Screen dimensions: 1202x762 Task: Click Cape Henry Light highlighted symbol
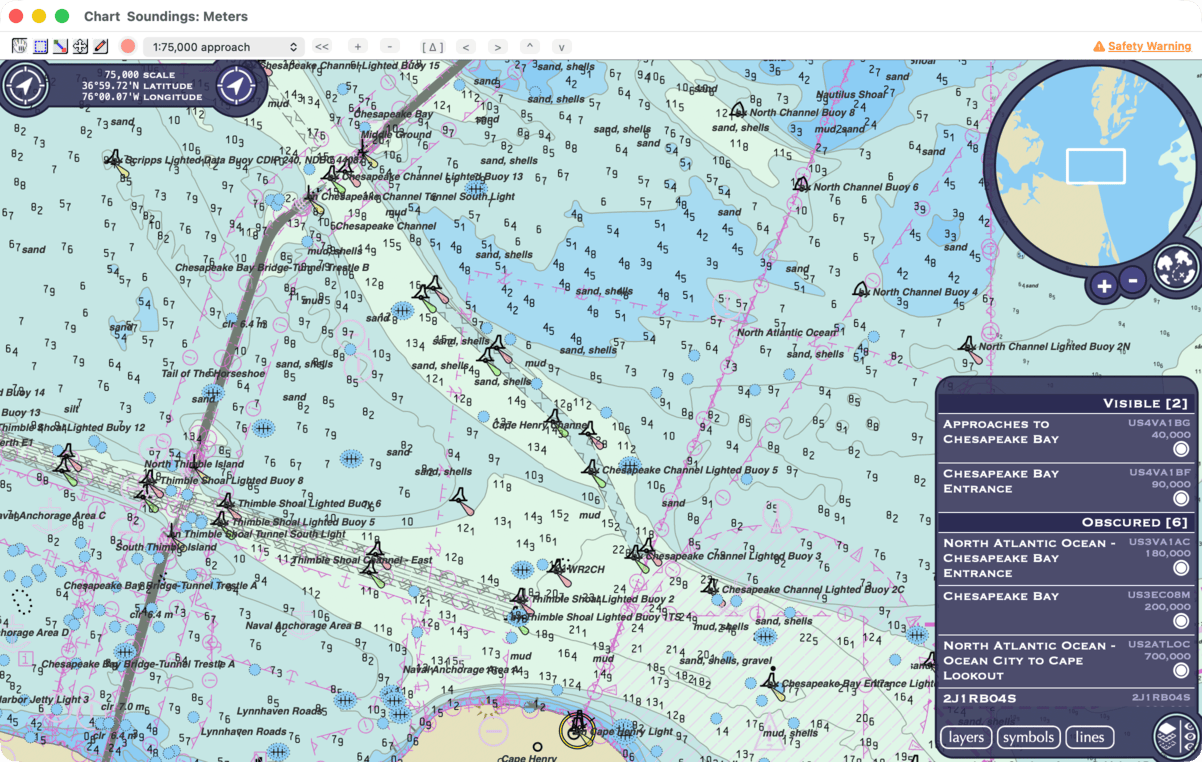coord(578,730)
